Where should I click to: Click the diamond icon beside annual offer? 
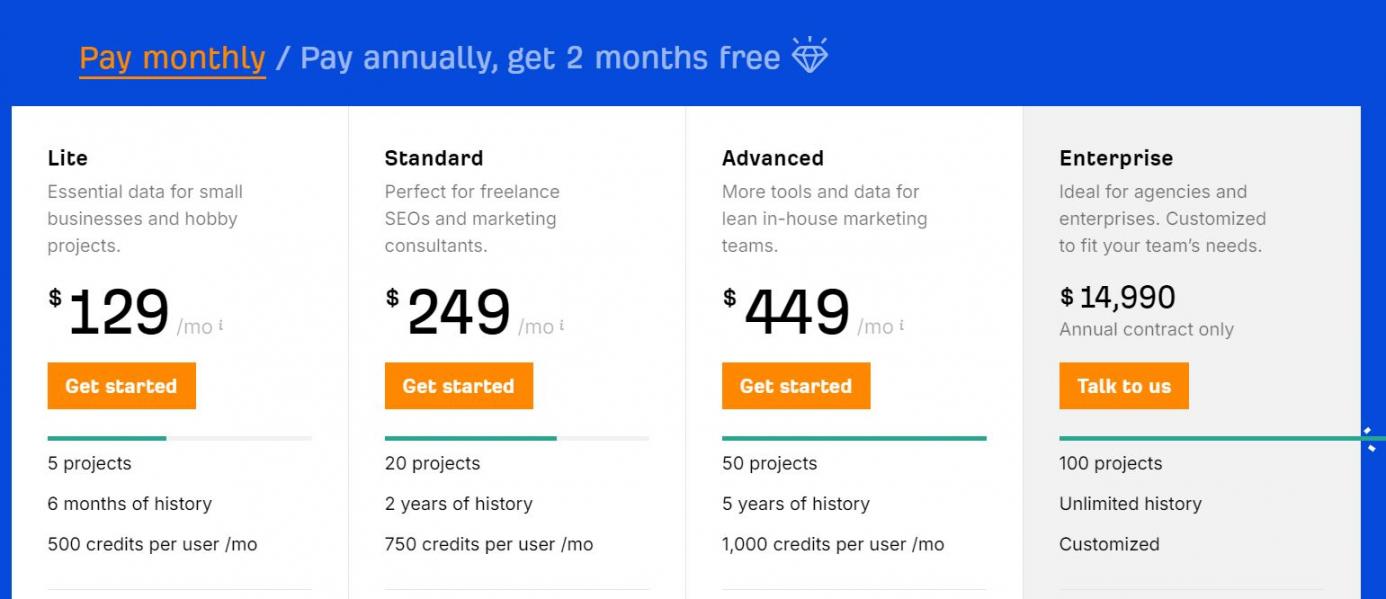click(810, 56)
